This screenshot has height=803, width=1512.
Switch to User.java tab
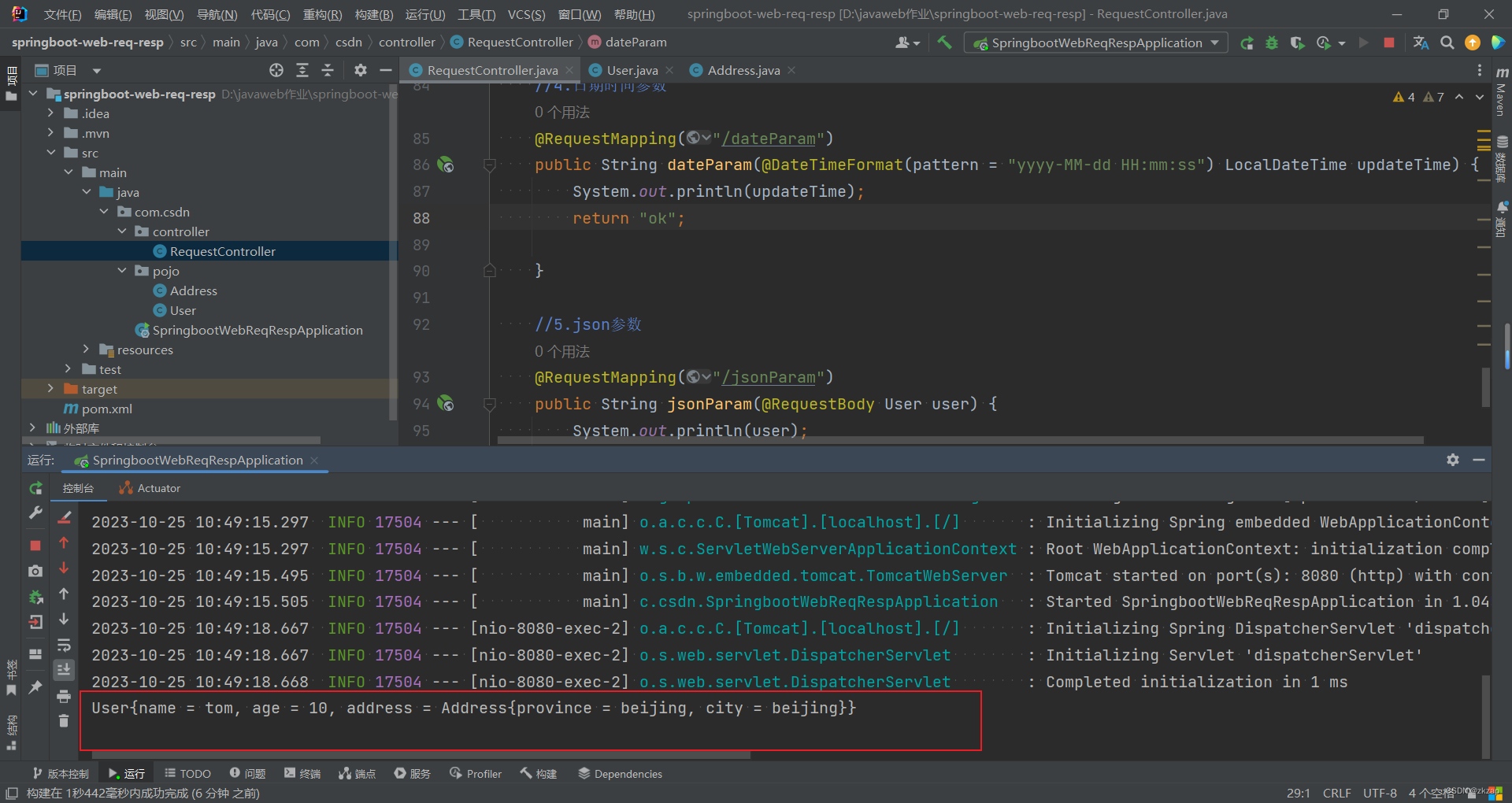(x=632, y=70)
